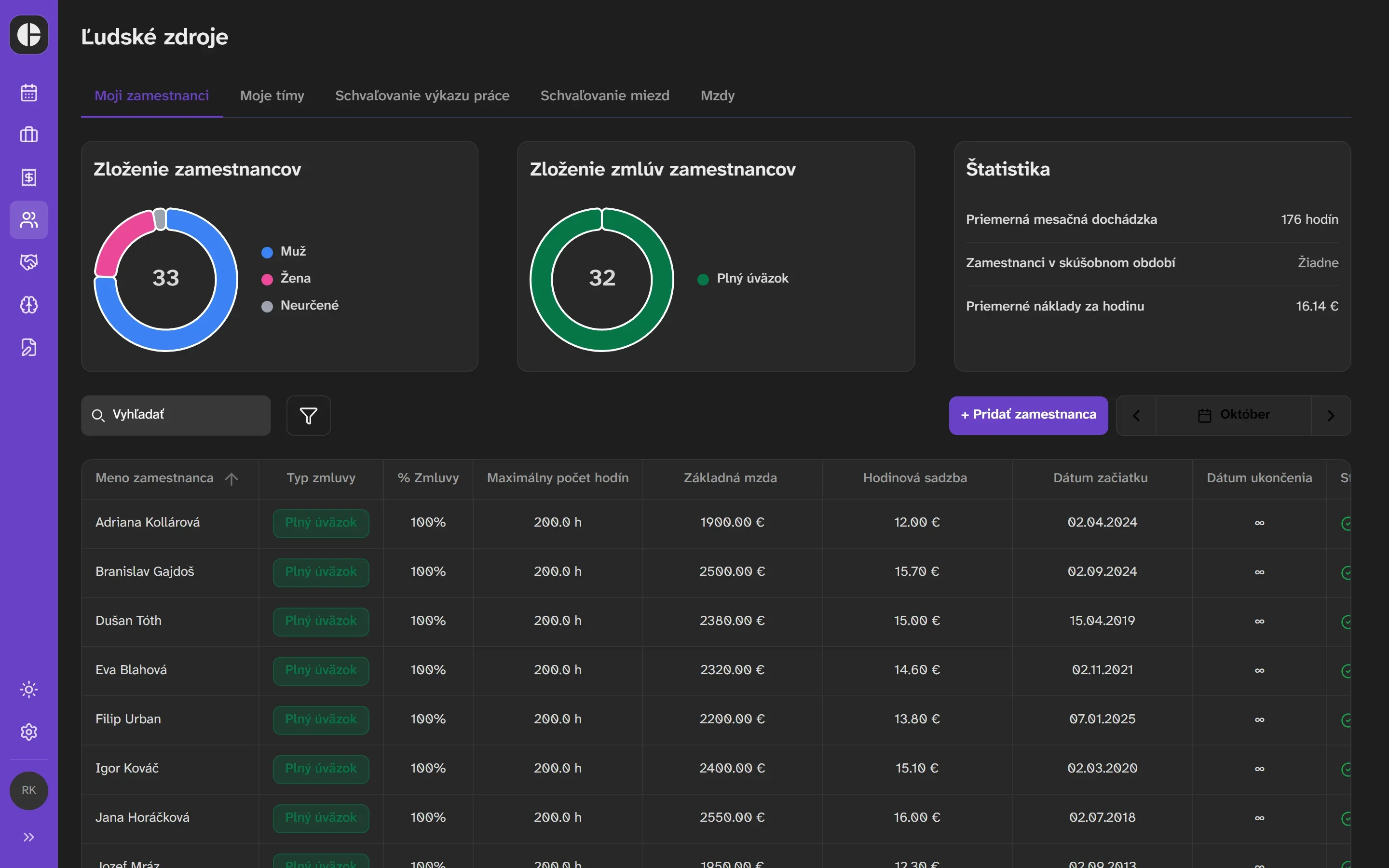Image resolution: width=1389 pixels, height=868 pixels.
Task: Select the employees people icon in sidebar
Action: [x=29, y=220]
